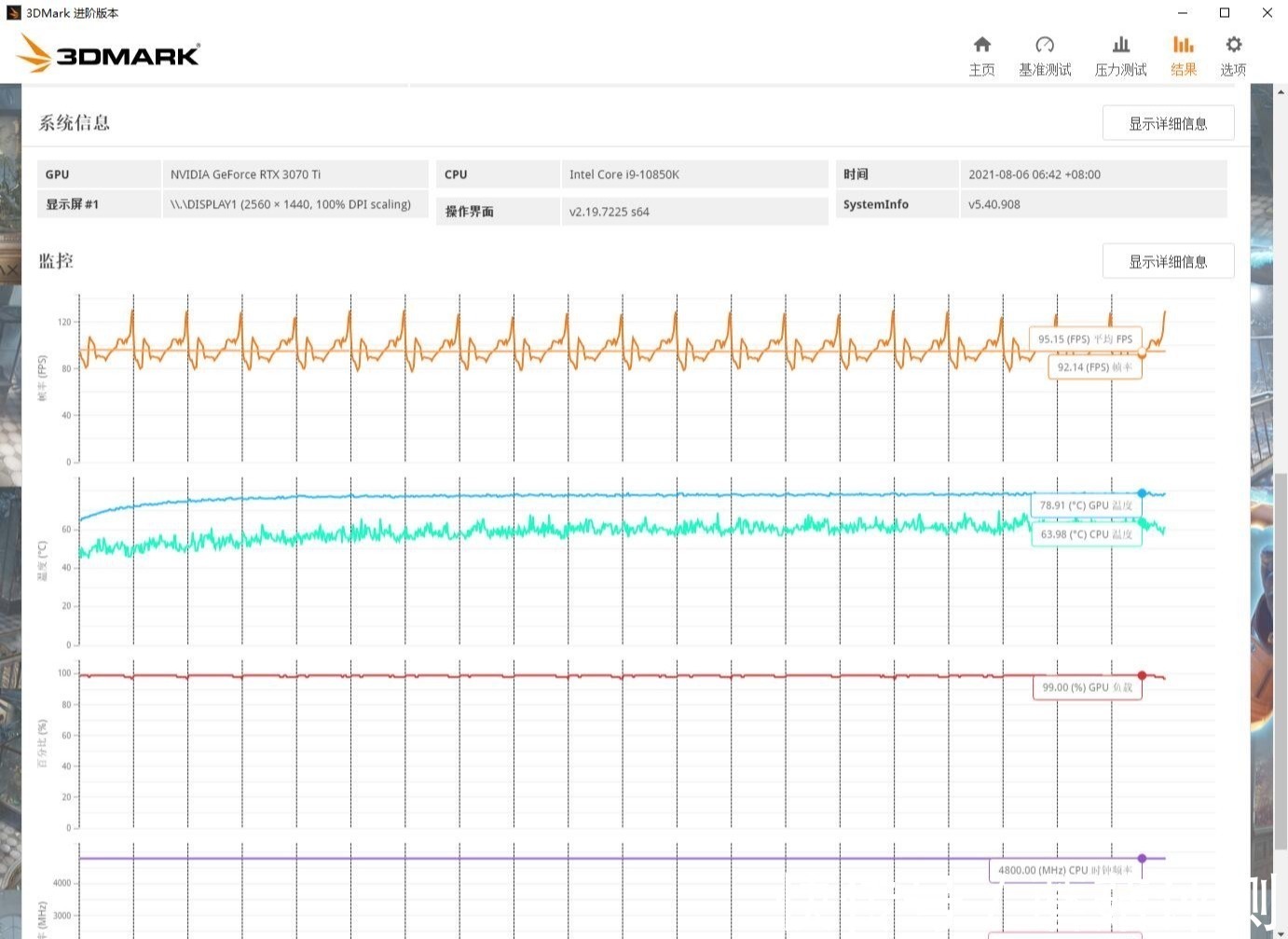Click the red GPU load marker dot
This screenshot has height=939, width=1288.
pyautogui.click(x=1142, y=675)
